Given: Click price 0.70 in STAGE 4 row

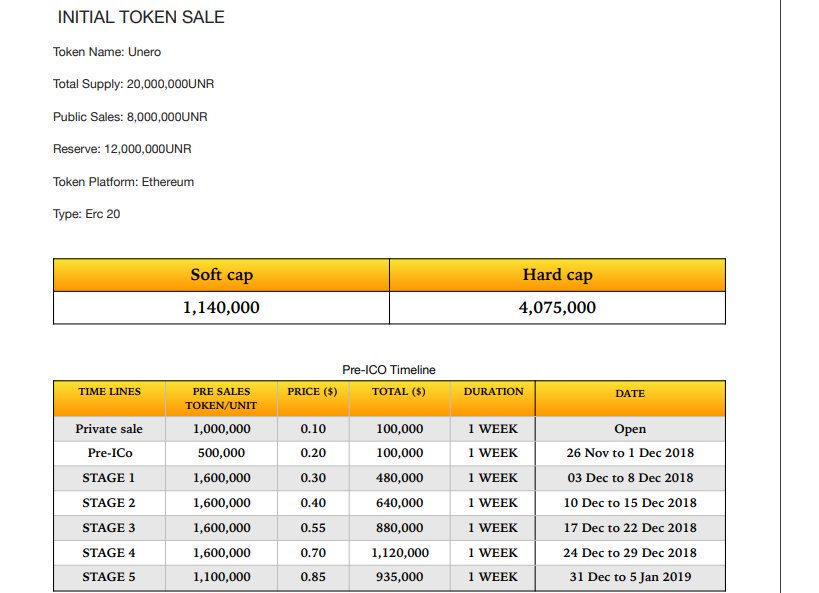Looking at the screenshot, I should pos(313,553).
